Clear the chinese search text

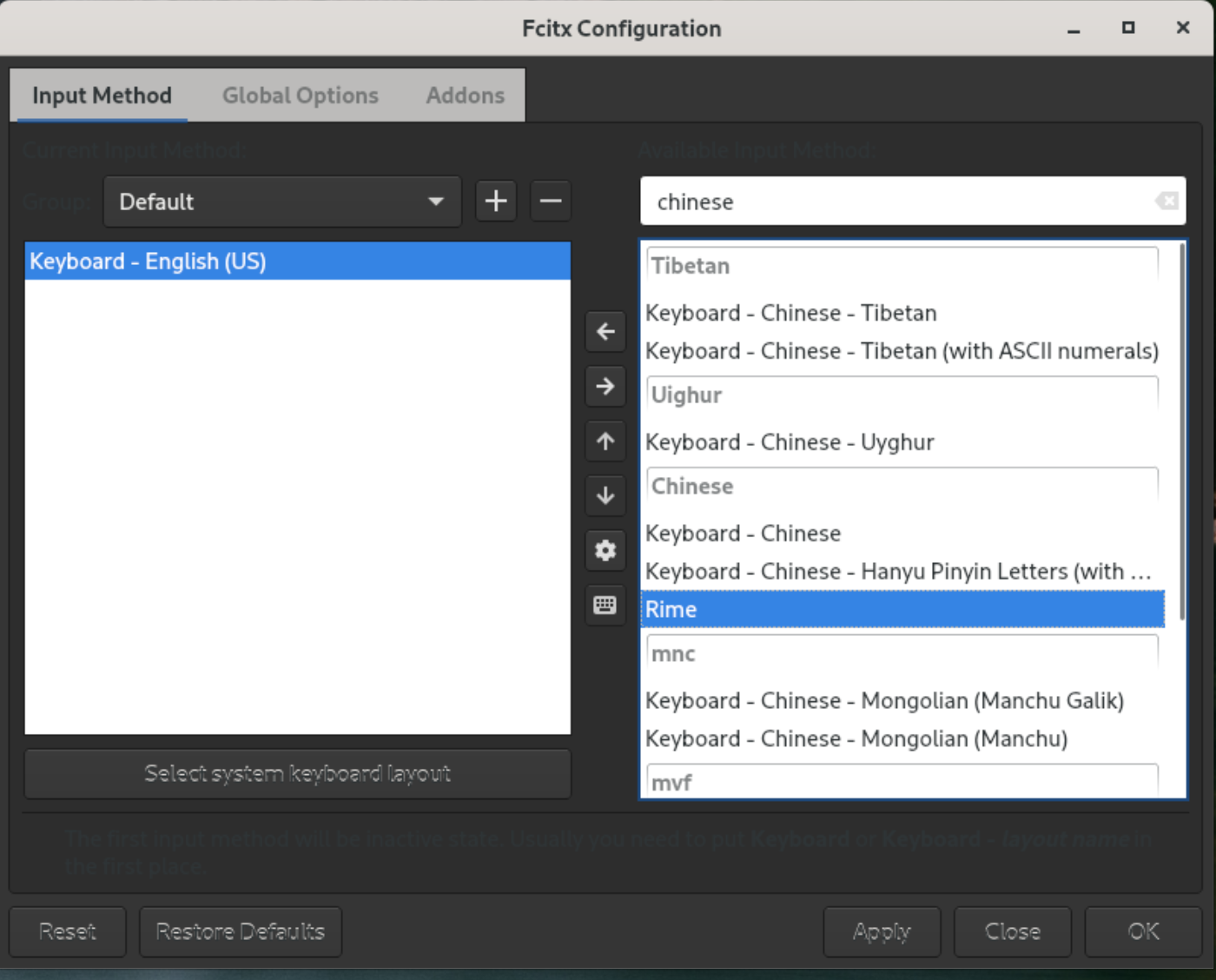(x=1166, y=202)
